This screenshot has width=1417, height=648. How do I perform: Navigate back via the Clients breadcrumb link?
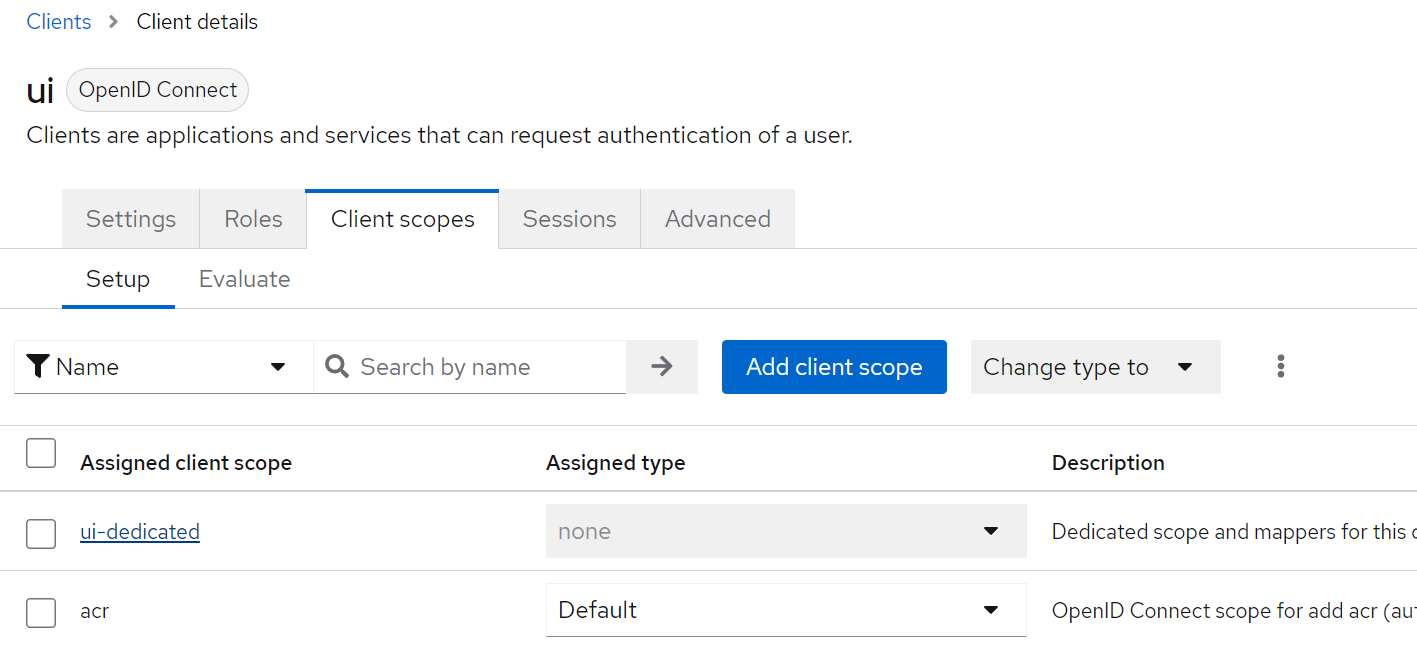58,21
